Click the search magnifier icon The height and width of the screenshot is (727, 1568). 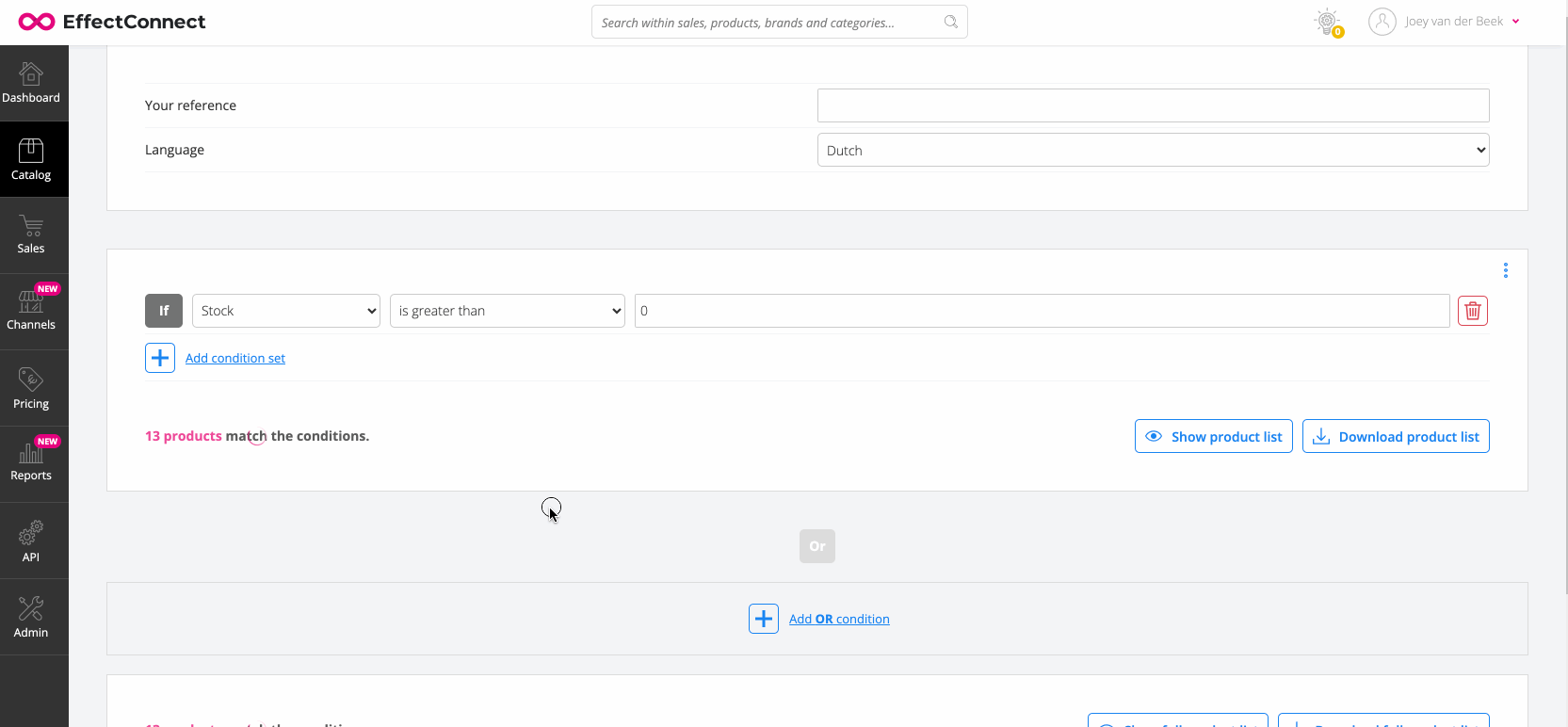[950, 22]
